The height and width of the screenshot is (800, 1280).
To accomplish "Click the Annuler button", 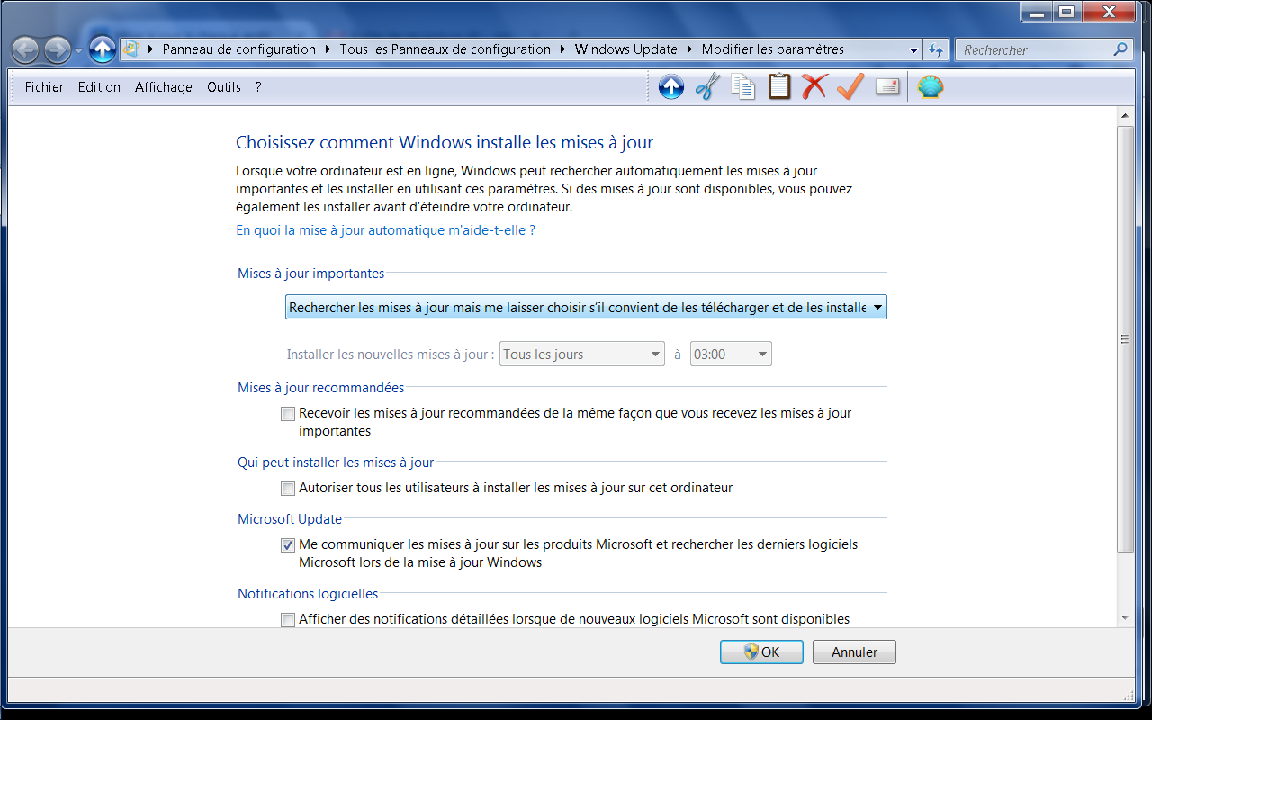I will (x=854, y=652).
